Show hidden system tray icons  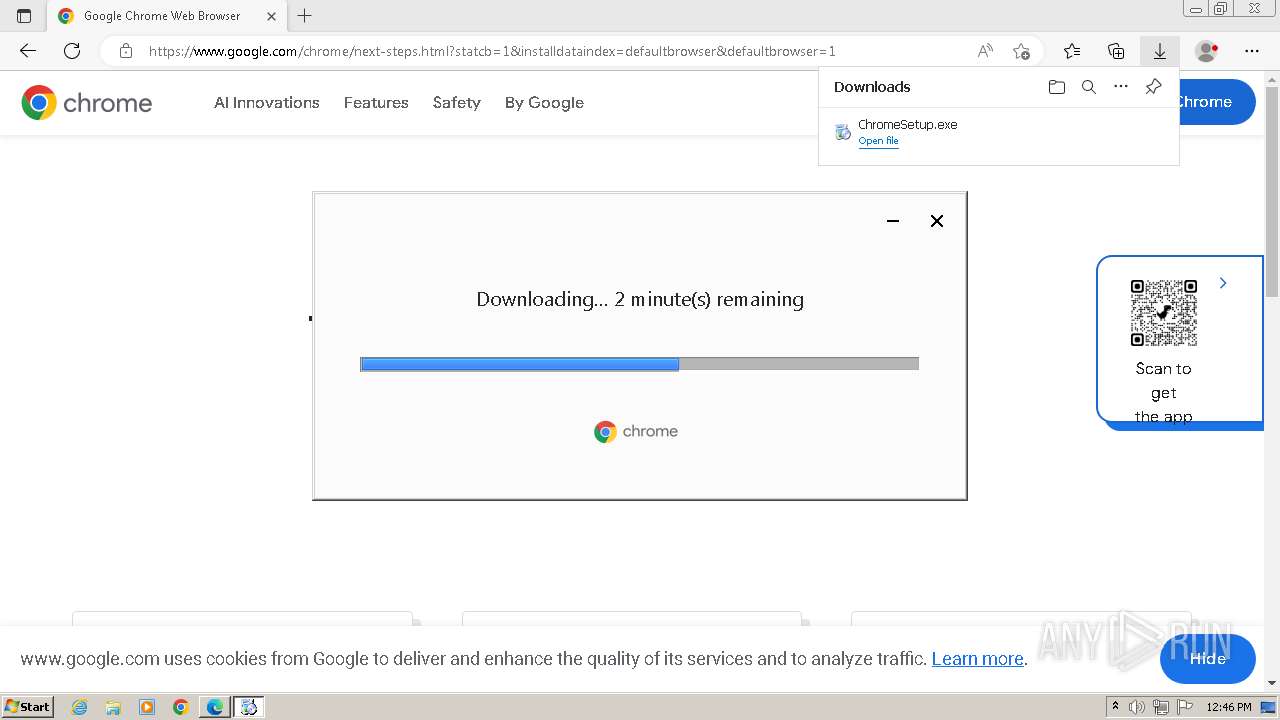click(x=1115, y=707)
